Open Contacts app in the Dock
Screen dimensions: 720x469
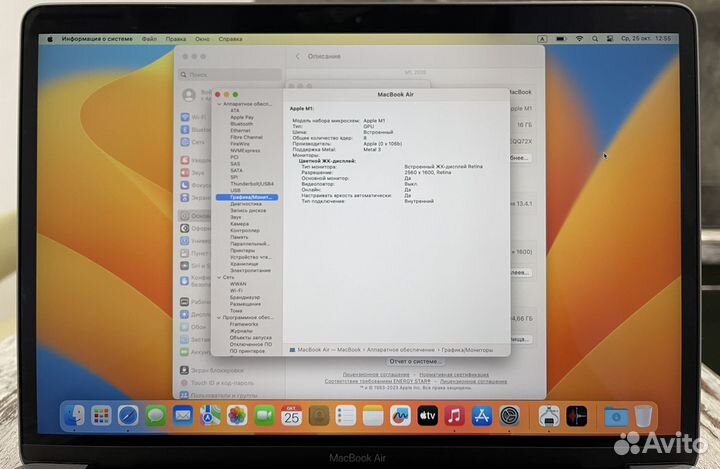319,416
